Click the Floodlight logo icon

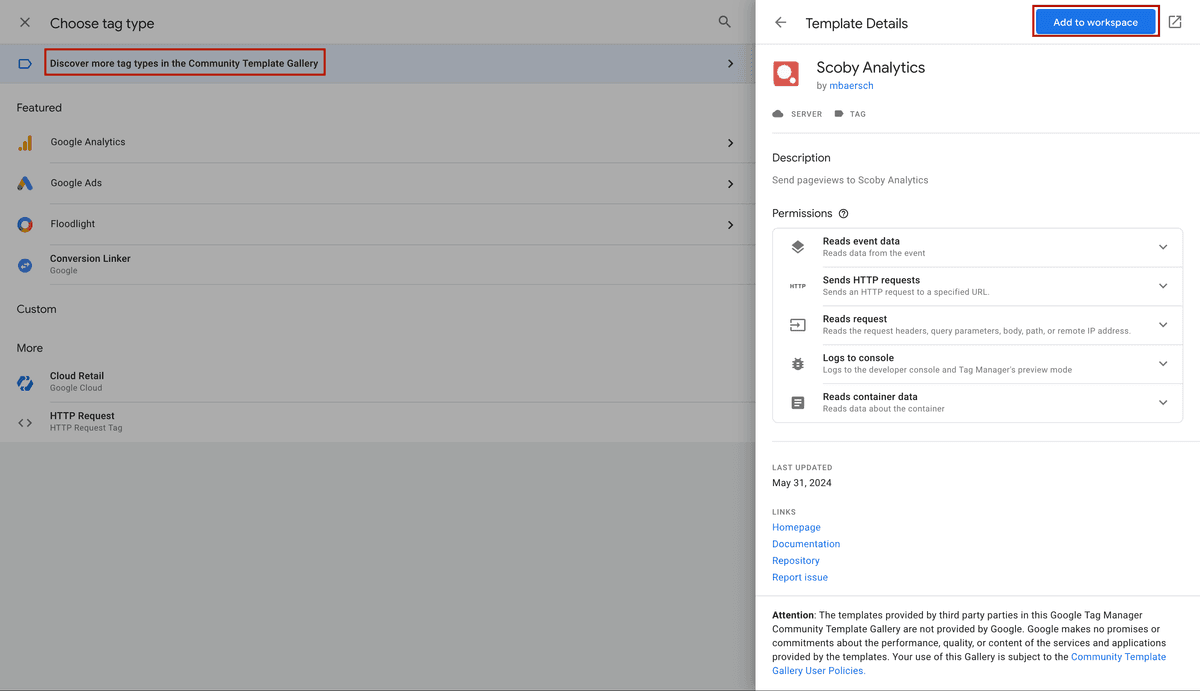(x=25, y=225)
